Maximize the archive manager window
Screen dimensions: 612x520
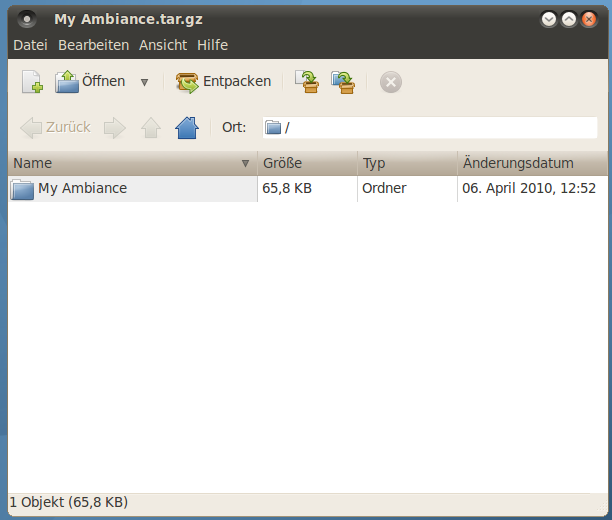[x=569, y=19]
